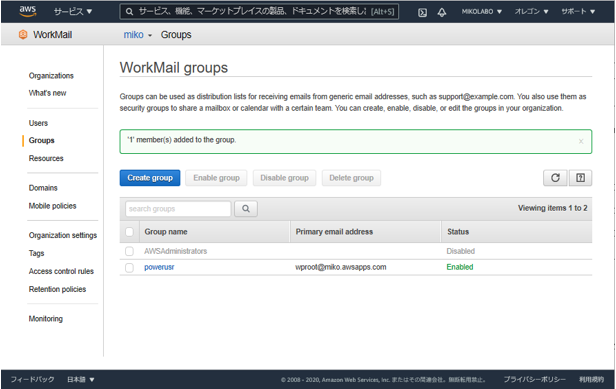Screen dimensions: 616x389
Task: Open Retention policies in sidebar
Action: coord(57,289)
